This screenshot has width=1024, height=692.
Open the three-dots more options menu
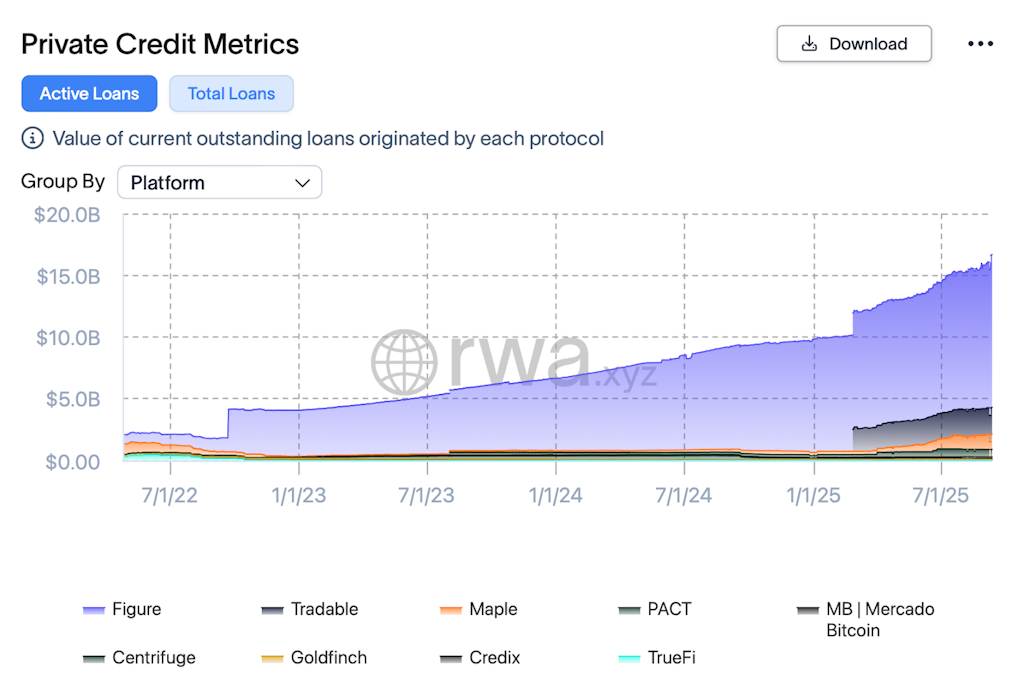coord(980,44)
